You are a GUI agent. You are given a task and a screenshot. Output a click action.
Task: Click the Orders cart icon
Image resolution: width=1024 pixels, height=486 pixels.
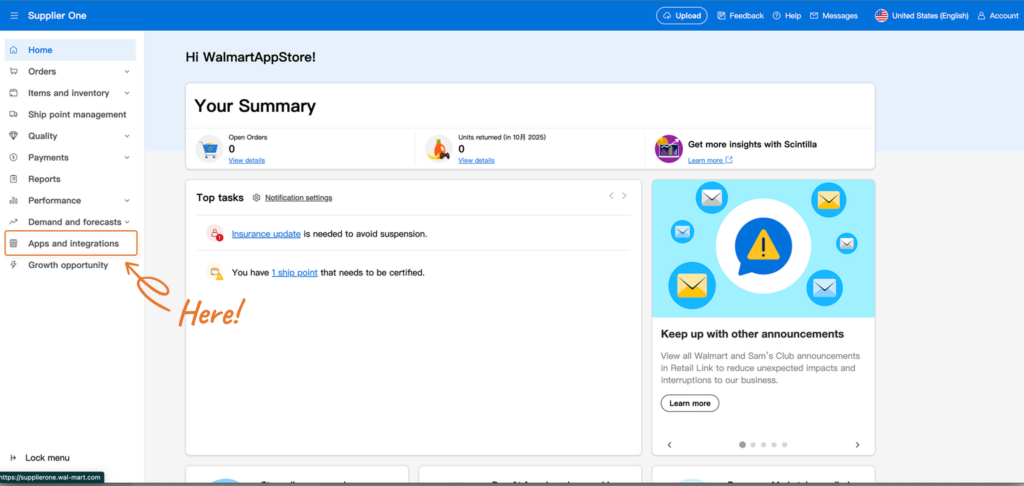coord(14,71)
